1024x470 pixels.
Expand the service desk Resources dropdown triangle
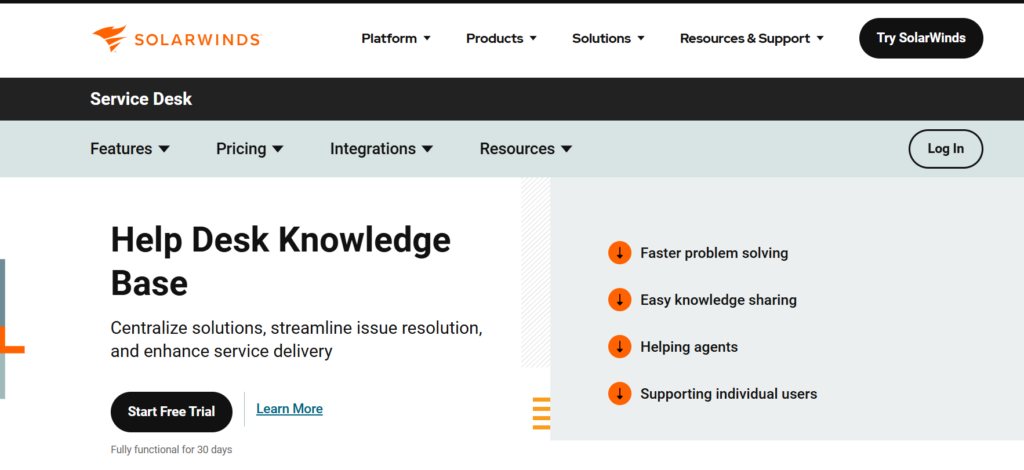566,149
